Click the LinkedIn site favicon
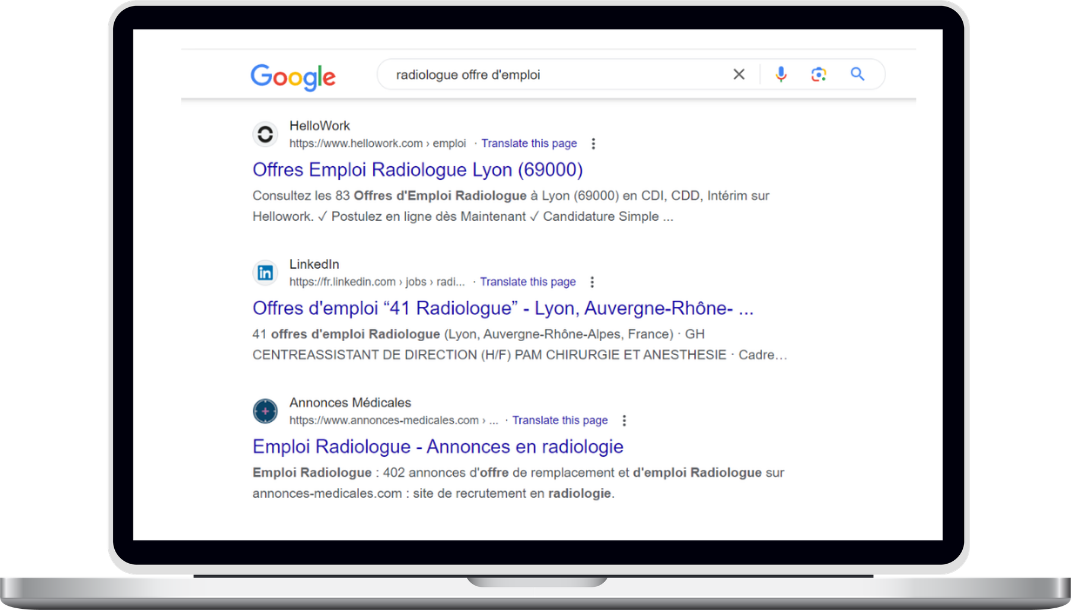The width and height of the screenshot is (1071, 611). pyautogui.click(x=265, y=272)
